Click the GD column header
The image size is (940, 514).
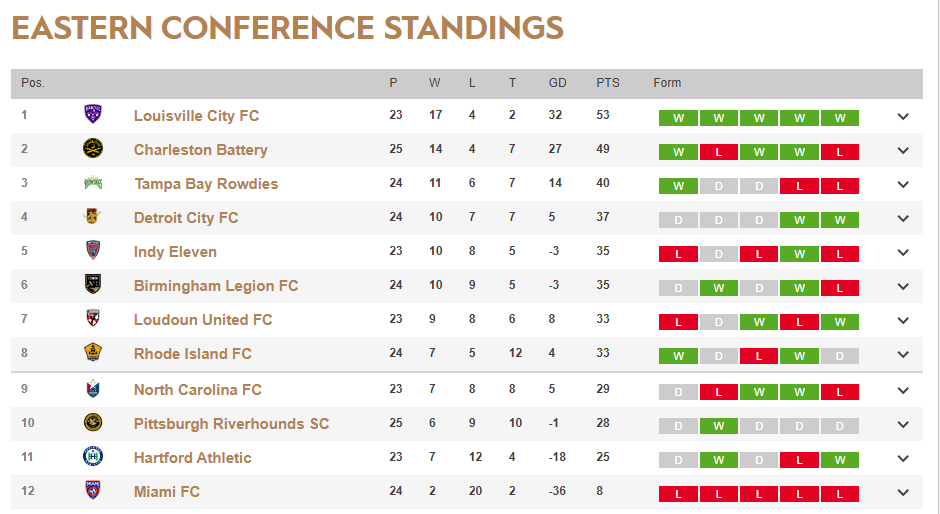click(558, 83)
